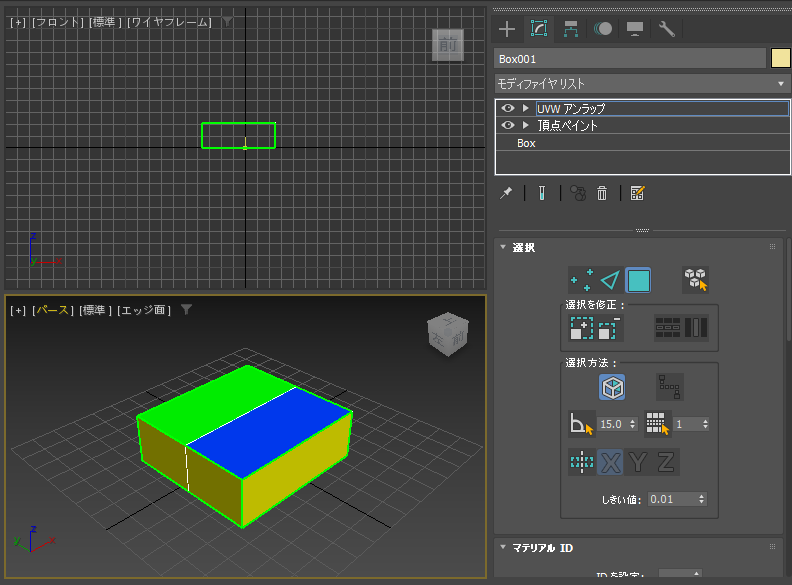Expand the 頂点ペイント modifier sub-objects
The height and width of the screenshot is (585, 792).
click(x=526, y=125)
